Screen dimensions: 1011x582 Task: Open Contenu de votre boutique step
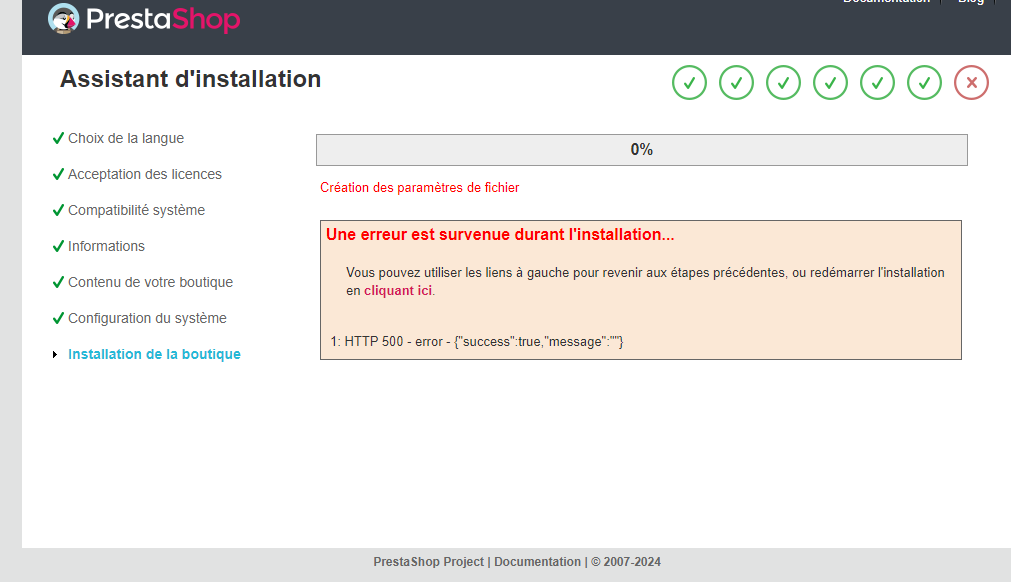150,282
